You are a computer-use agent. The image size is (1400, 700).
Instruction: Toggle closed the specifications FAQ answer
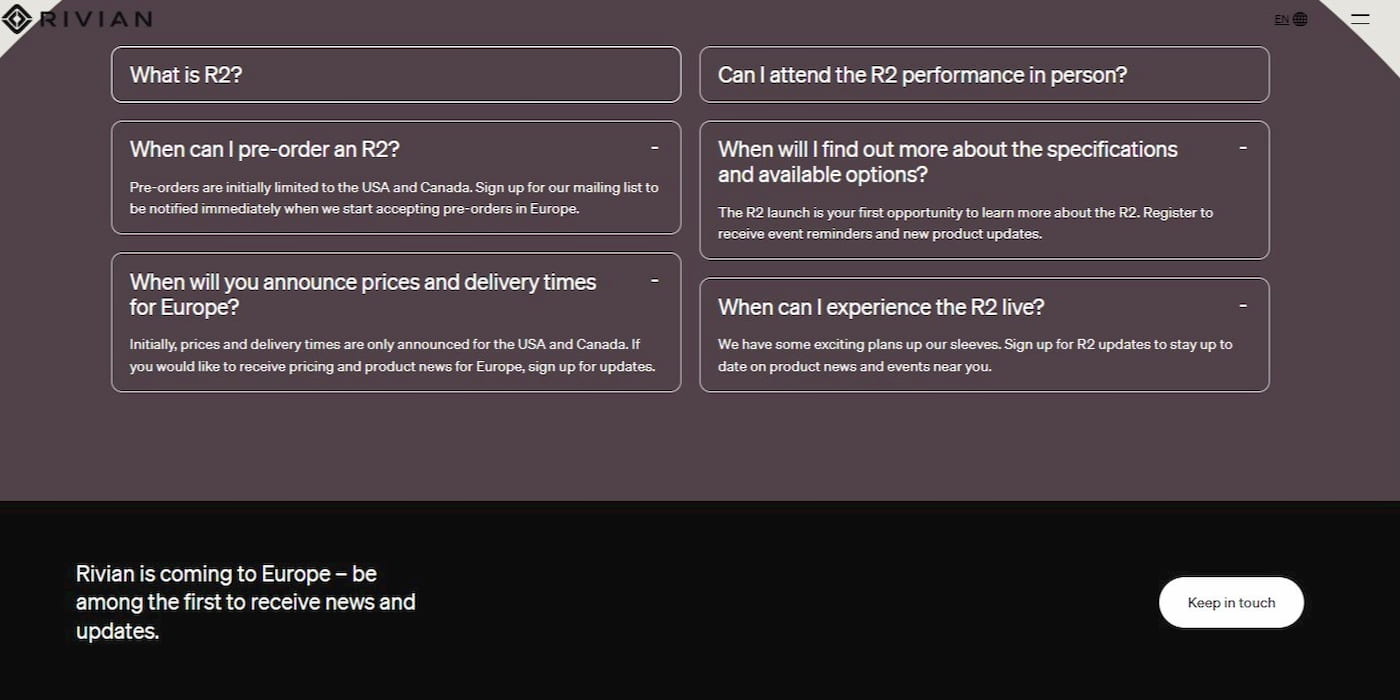point(948,161)
